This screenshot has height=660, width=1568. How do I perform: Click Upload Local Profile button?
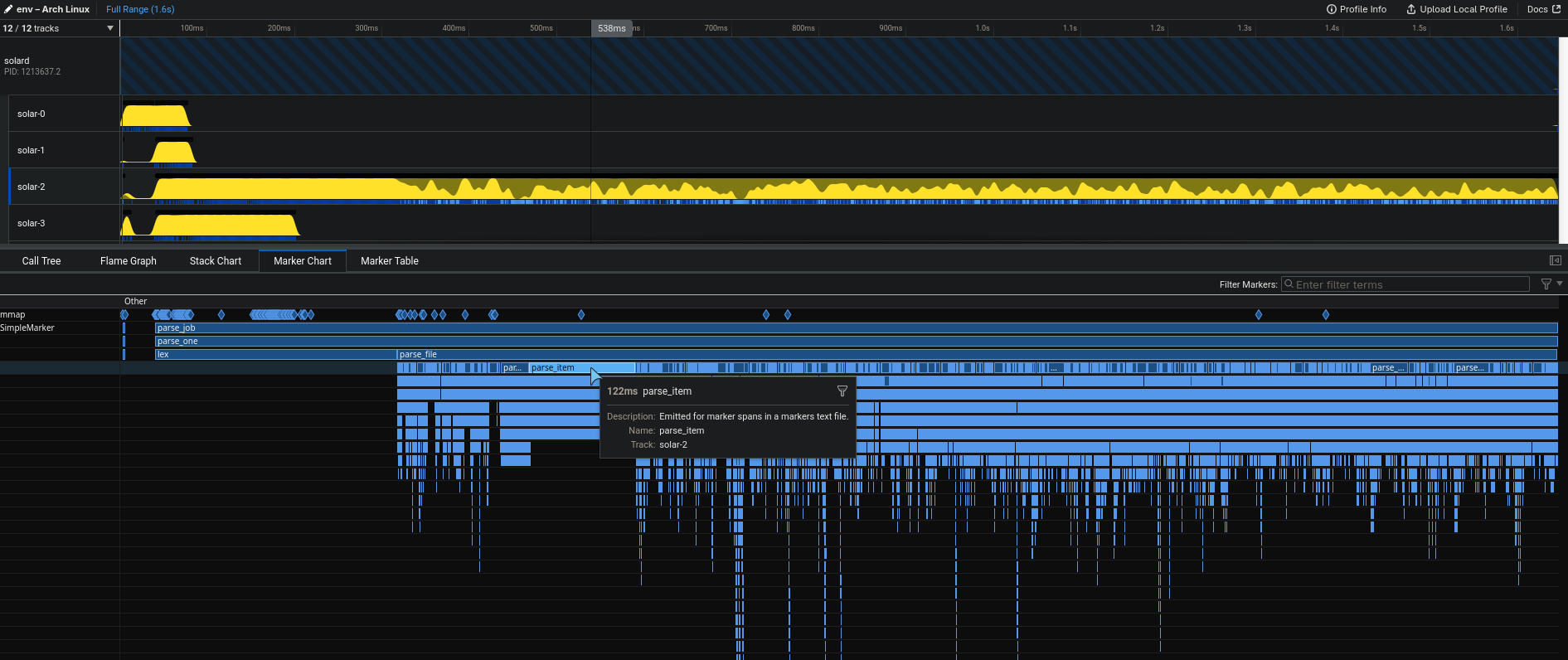[x=1457, y=9]
